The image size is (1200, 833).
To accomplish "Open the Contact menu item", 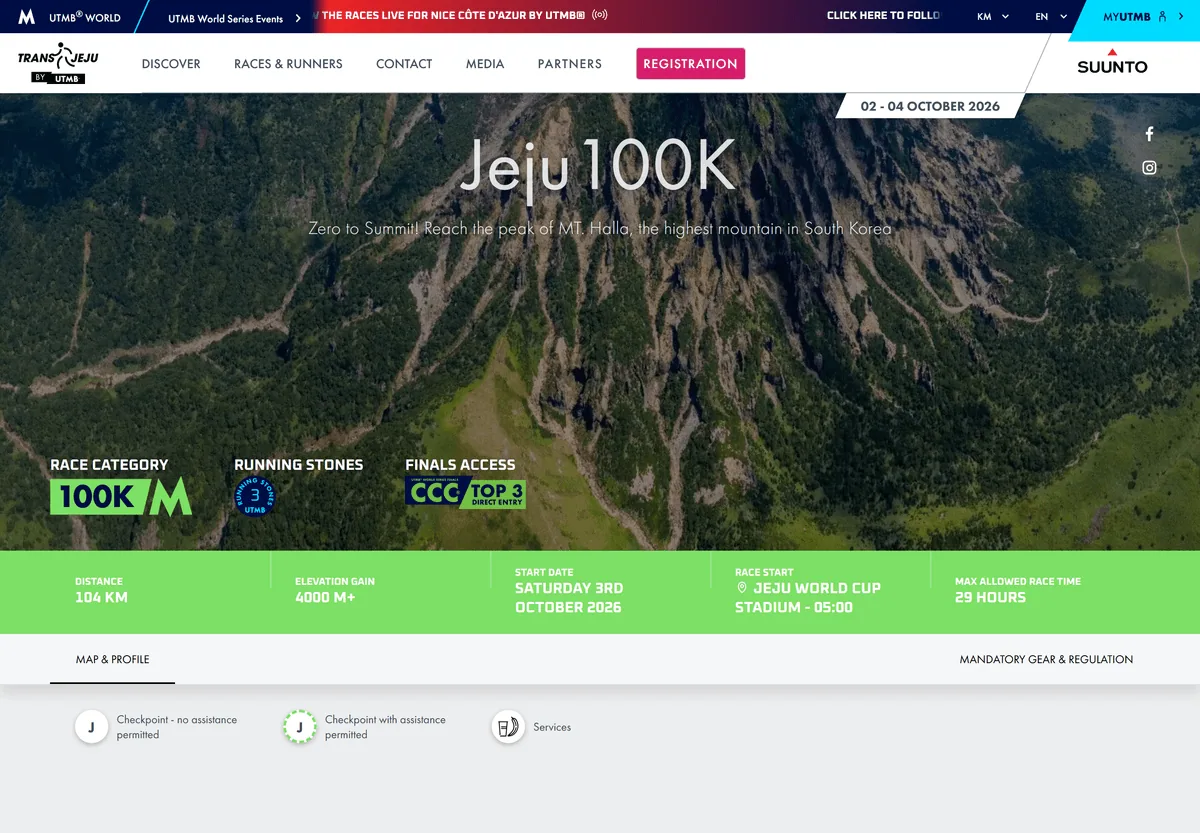I will tap(404, 63).
